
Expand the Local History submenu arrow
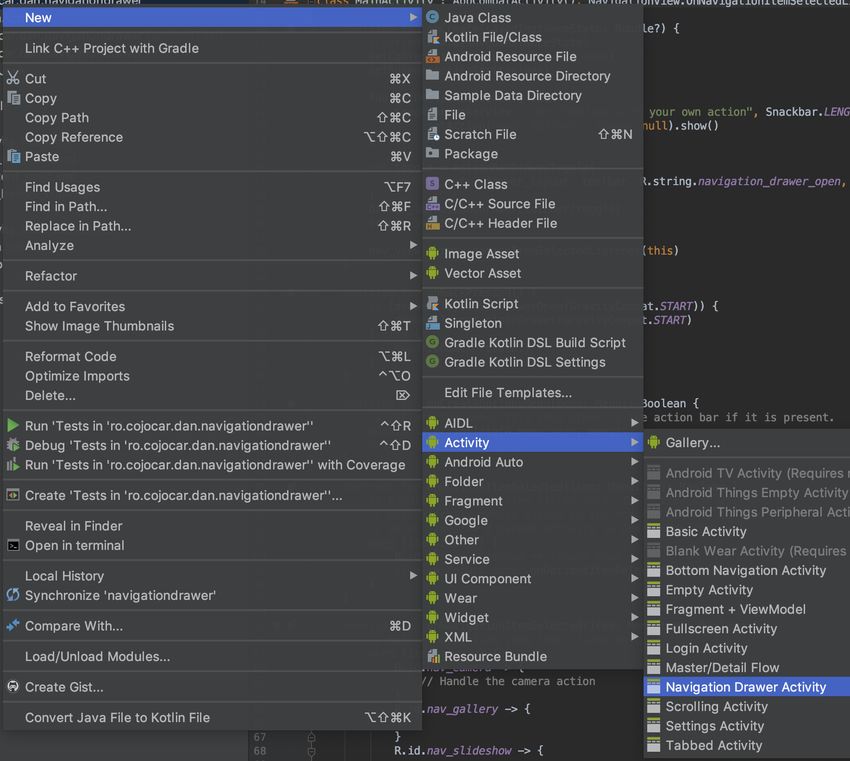click(414, 575)
